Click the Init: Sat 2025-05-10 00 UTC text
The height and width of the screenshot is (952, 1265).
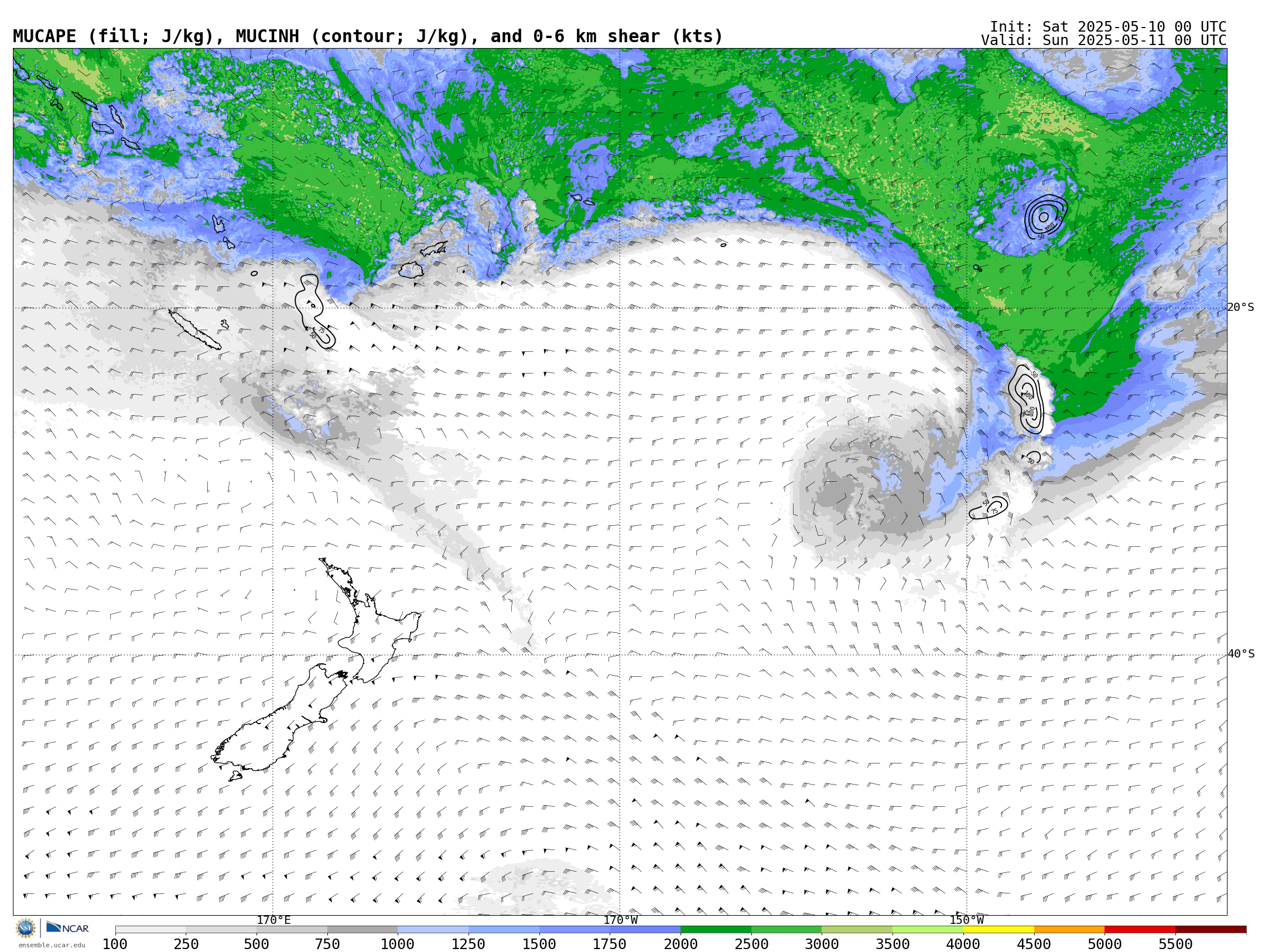[x=1108, y=27]
